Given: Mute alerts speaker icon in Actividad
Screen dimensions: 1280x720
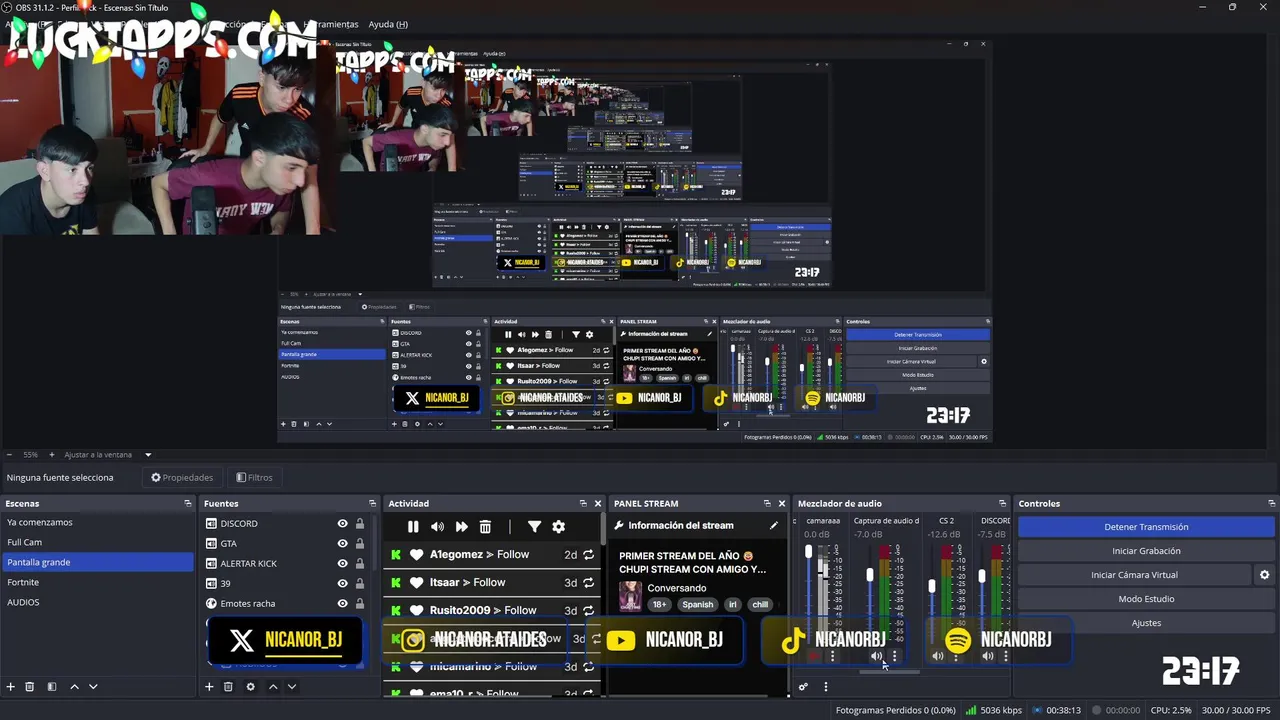Looking at the screenshot, I should pyautogui.click(x=437, y=527).
